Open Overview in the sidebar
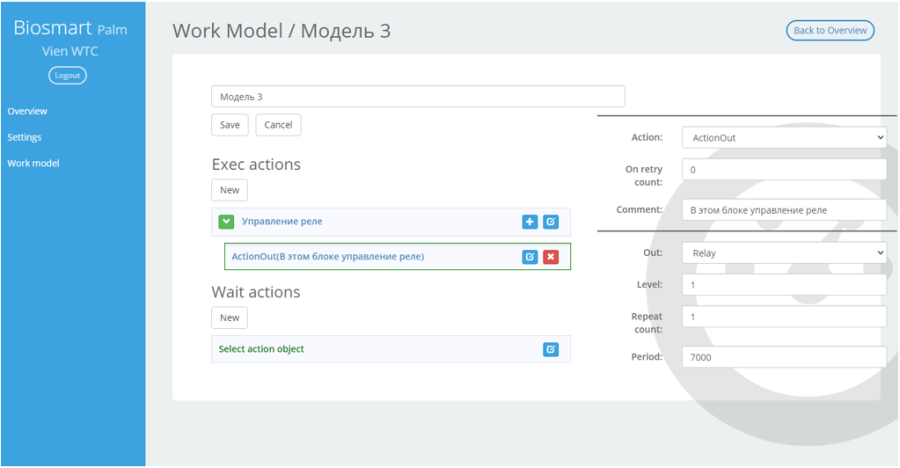This screenshot has height=468, width=900. pyautogui.click(x=28, y=111)
